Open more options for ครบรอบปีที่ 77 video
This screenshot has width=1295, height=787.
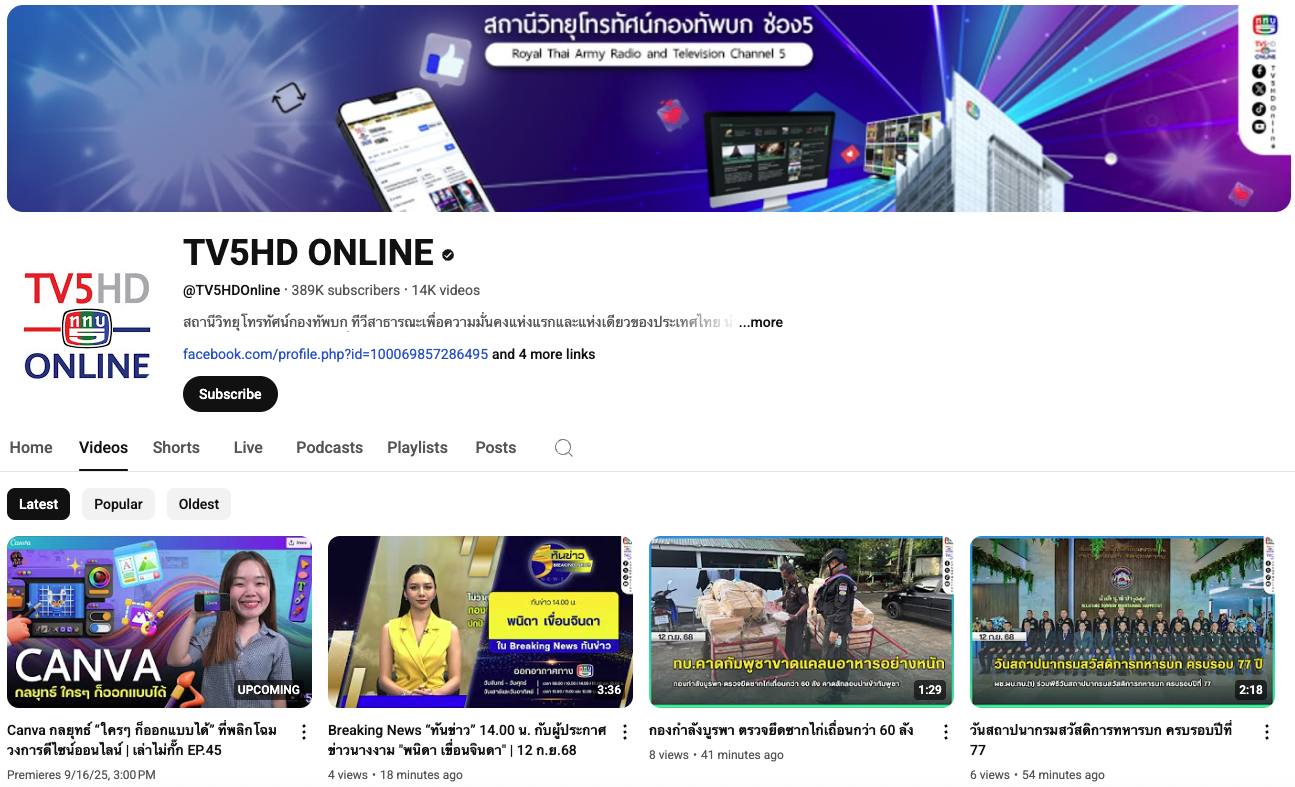[x=1267, y=732]
